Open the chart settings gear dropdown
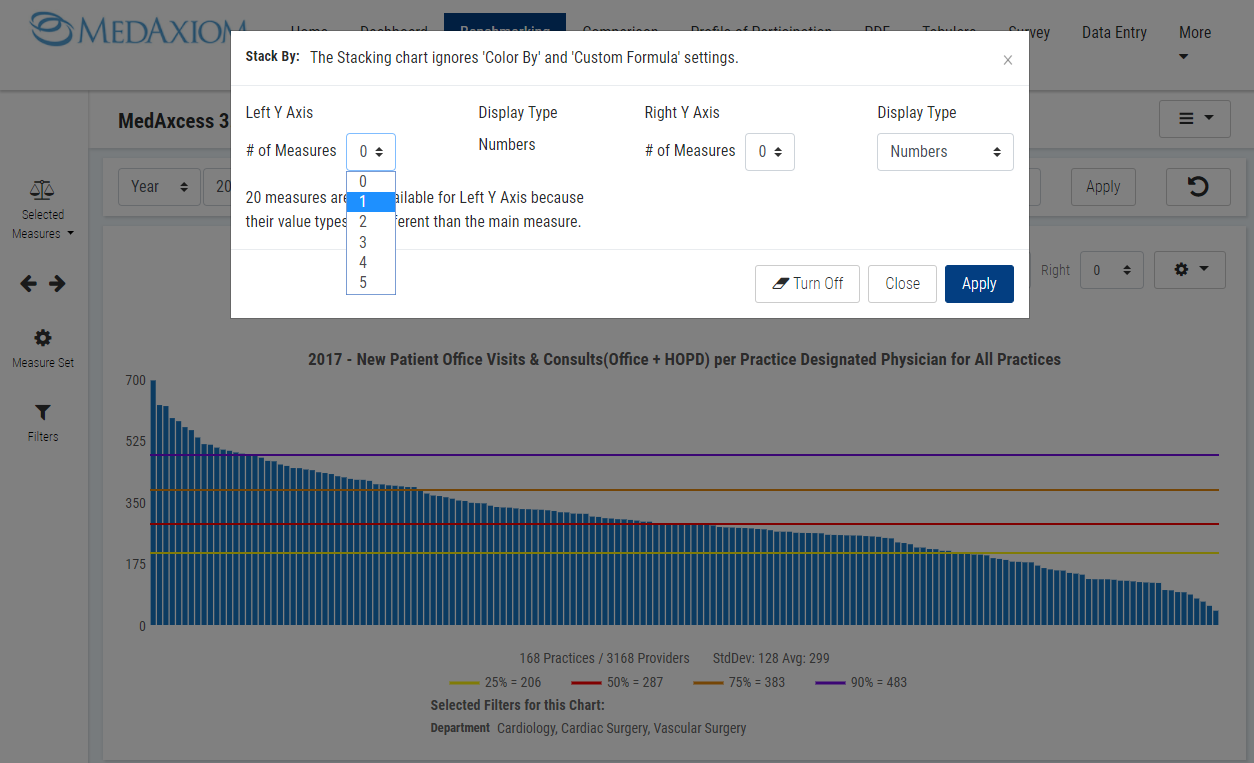This screenshot has width=1254, height=763. (x=1189, y=270)
